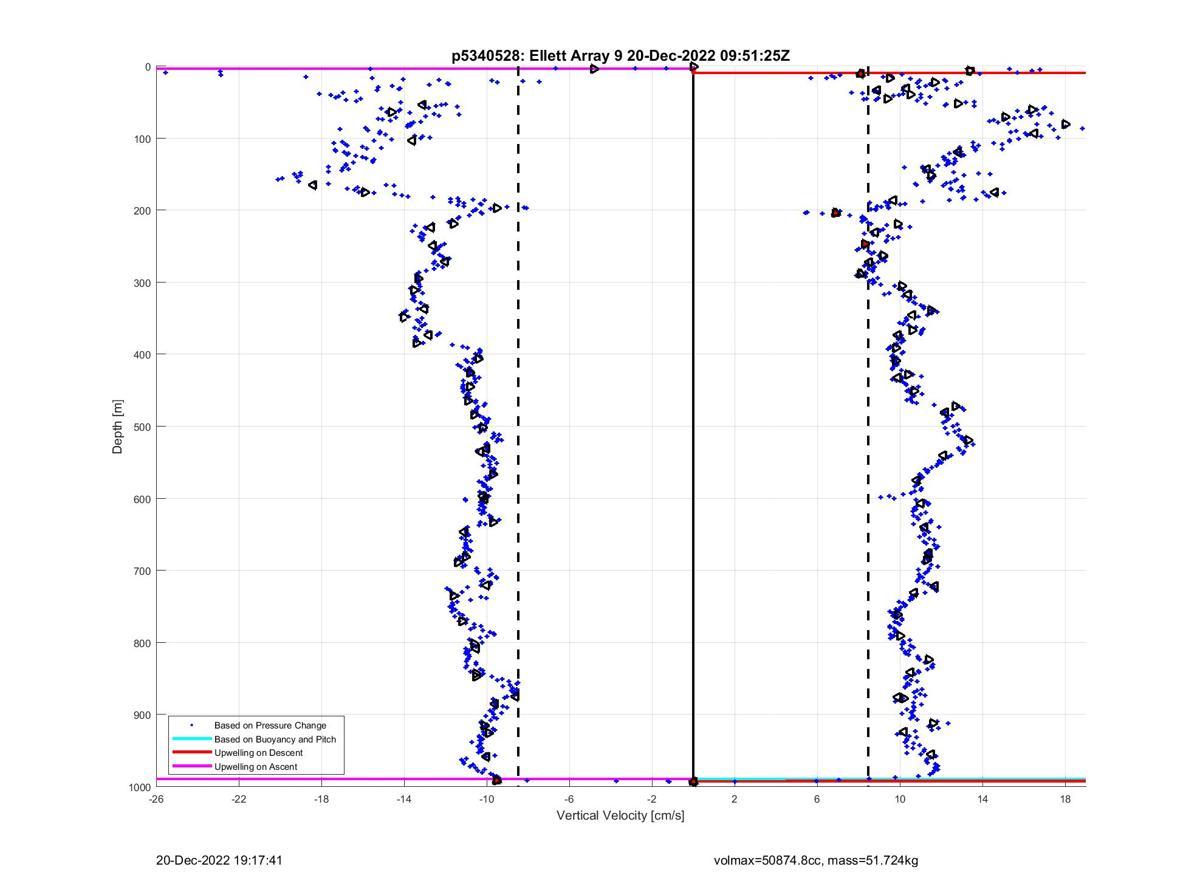This screenshot has height=885, width=1200.
Task: Click the x-axis tick label 2
Action: (734, 799)
